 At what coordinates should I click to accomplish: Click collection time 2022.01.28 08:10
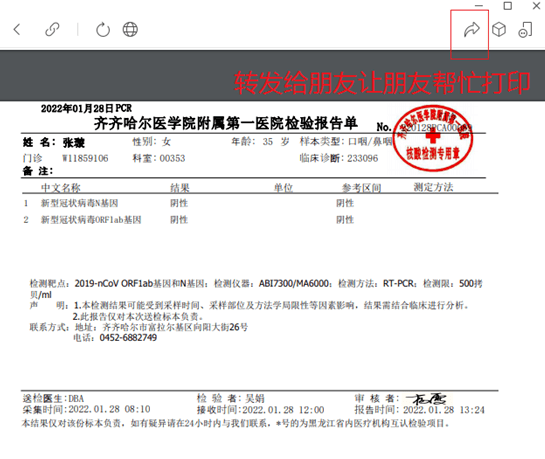point(109,409)
